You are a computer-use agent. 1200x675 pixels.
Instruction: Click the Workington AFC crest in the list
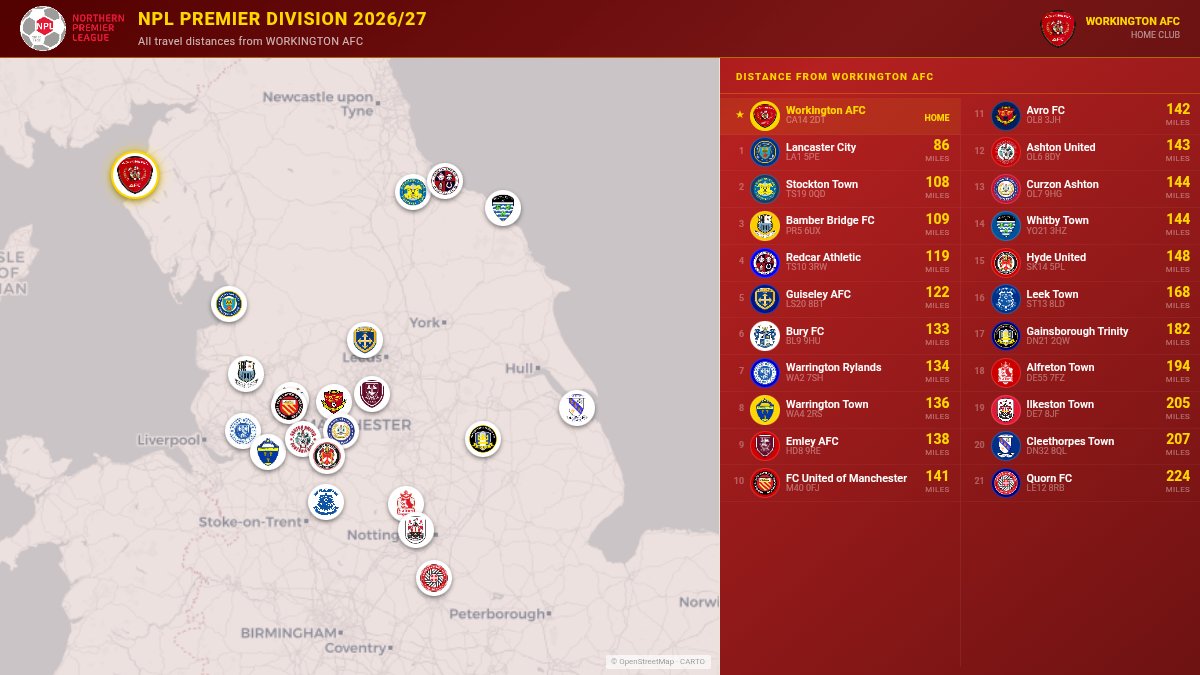click(x=765, y=116)
